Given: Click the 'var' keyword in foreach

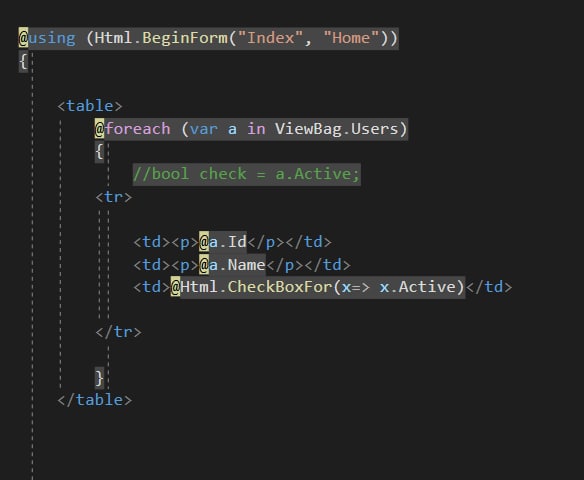Looking at the screenshot, I should click(x=203, y=130).
